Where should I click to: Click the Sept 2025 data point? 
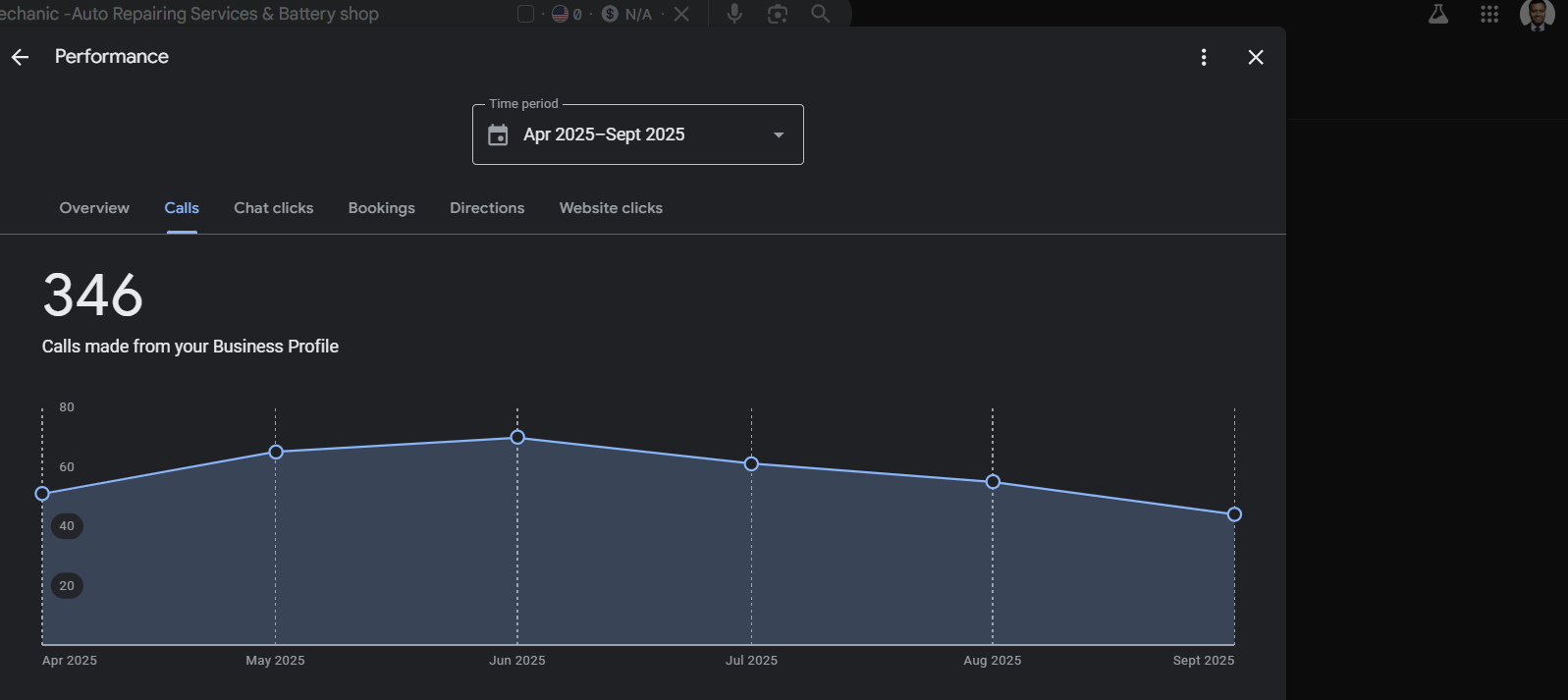click(1234, 514)
